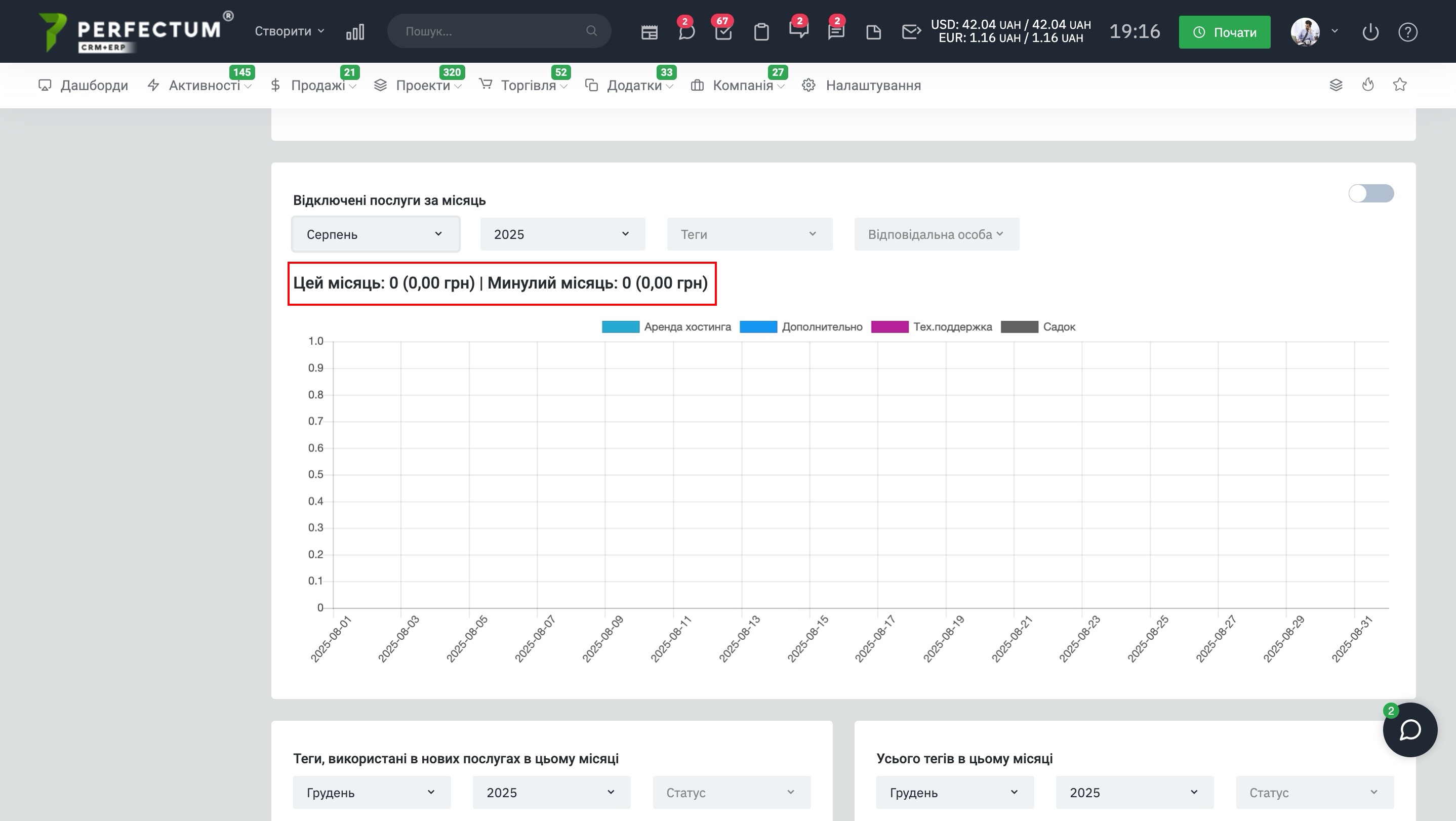This screenshot has height=821, width=1456.
Task: Click the clipboard icon in the header
Action: pyautogui.click(x=761, y=32)
